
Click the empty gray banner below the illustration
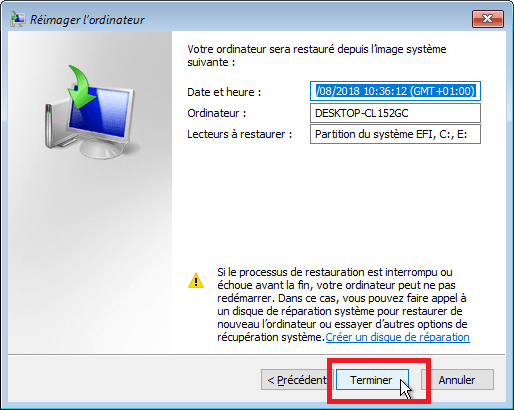coord(90,257)
